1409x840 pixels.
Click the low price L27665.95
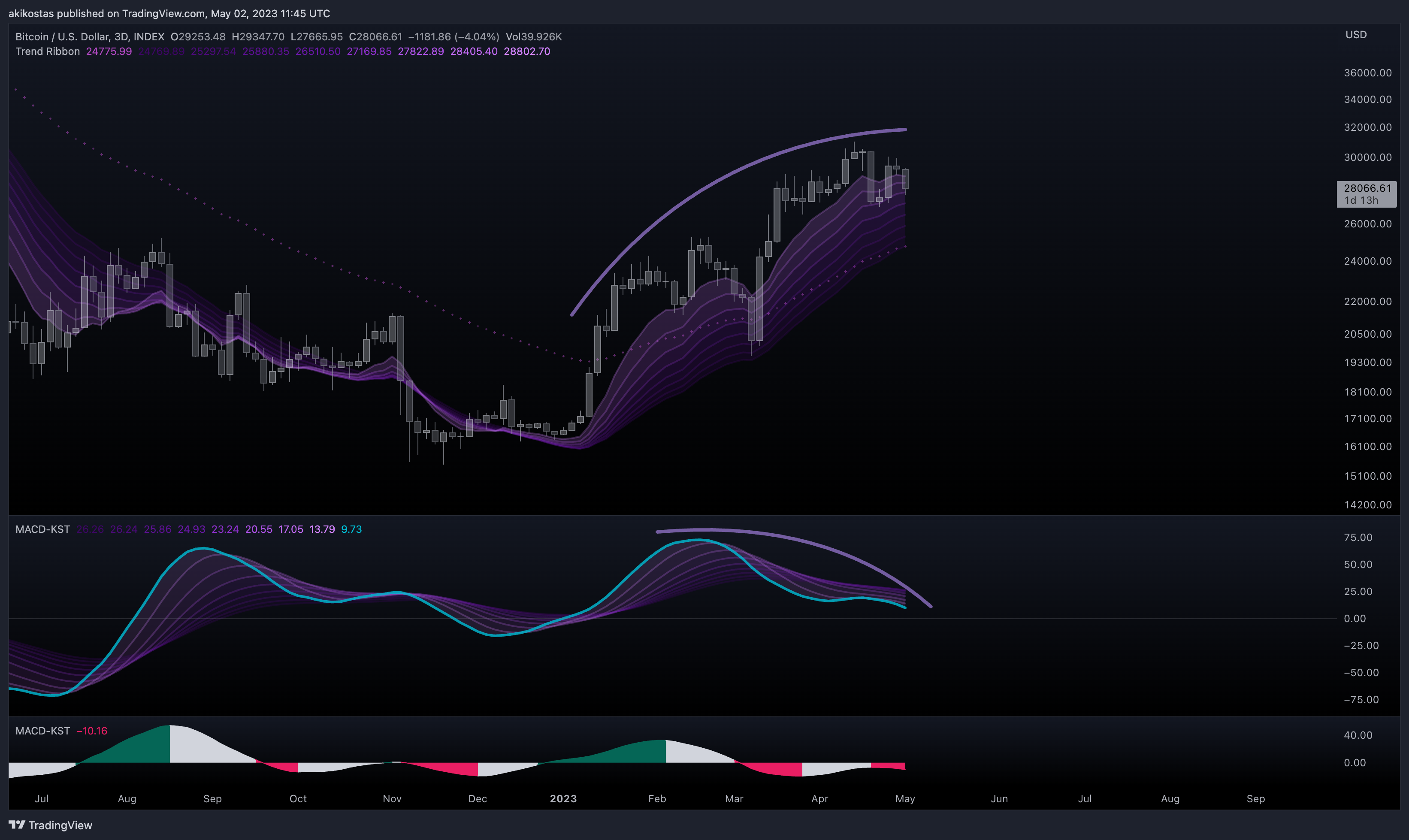tap(317, 37)
